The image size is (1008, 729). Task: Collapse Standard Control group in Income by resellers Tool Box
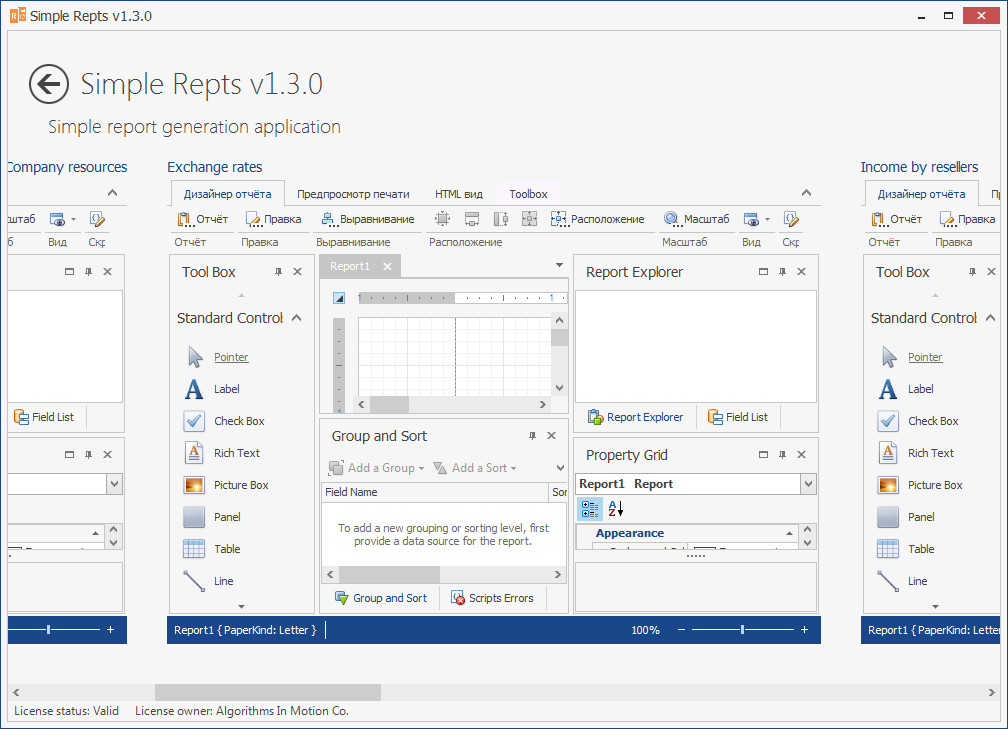991,318
